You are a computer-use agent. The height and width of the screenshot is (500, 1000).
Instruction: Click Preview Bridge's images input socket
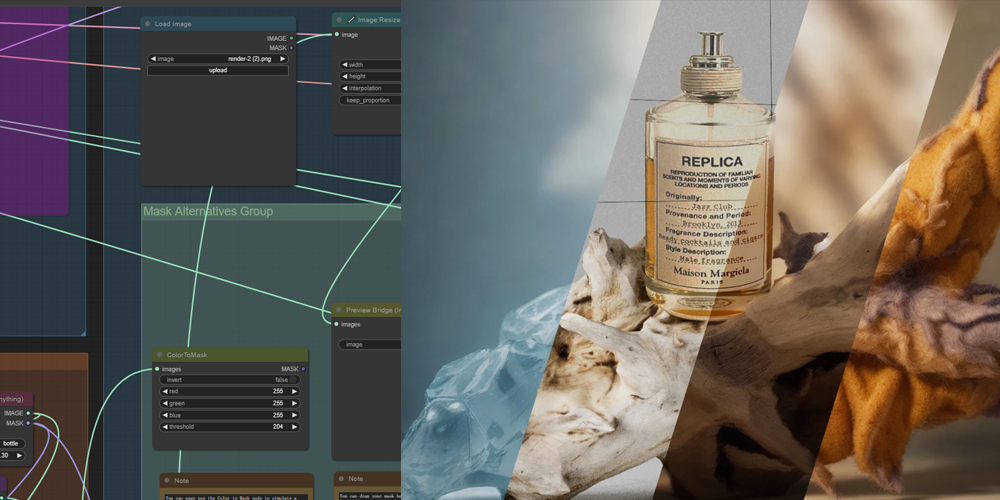point(336,324)
